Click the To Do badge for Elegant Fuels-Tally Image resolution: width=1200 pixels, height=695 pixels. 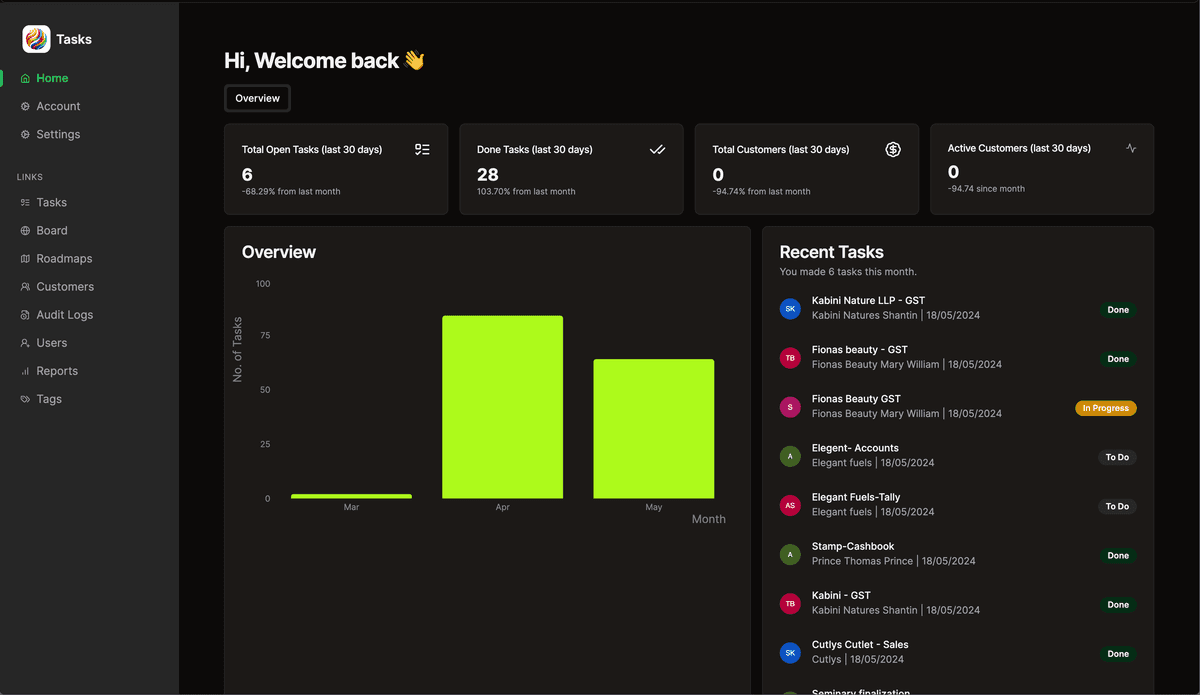[x=1117, y=506]
